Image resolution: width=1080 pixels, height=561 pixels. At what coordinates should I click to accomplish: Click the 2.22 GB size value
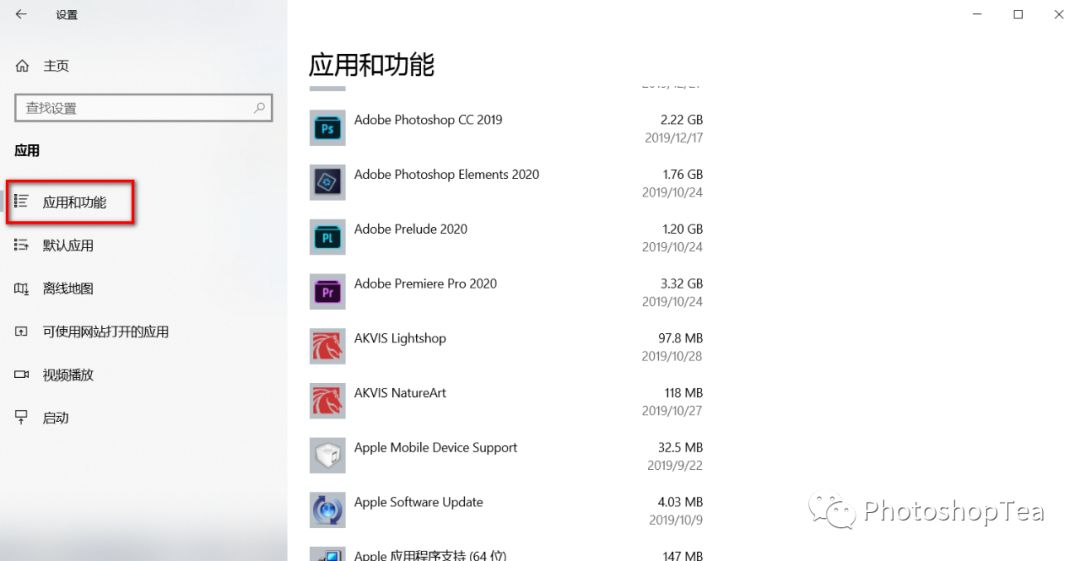(681, 119)
